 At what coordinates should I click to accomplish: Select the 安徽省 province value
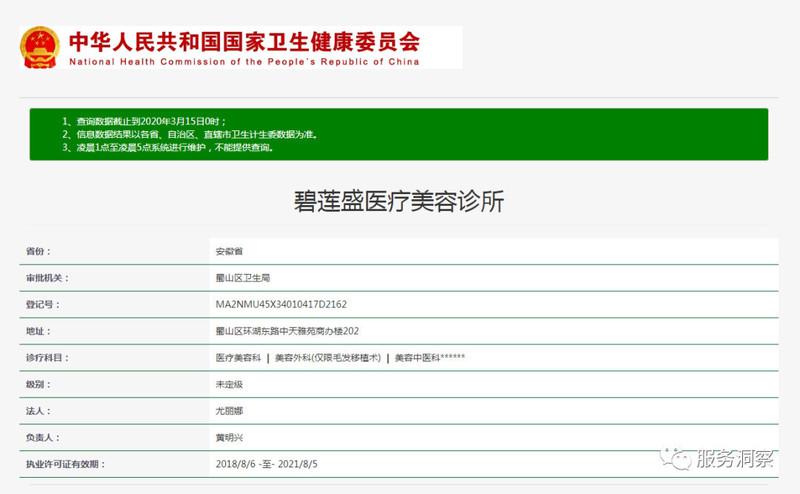[229, 251]
